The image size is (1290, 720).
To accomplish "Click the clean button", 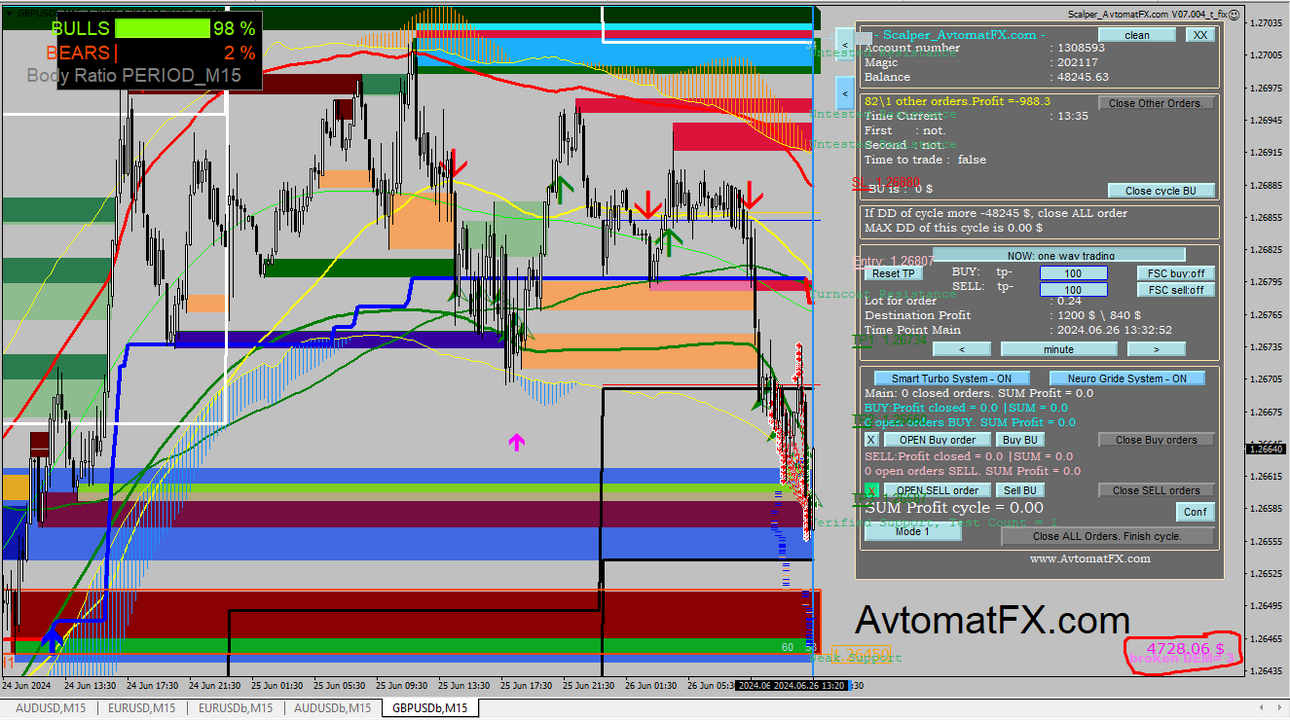I will click(1137, 35).
